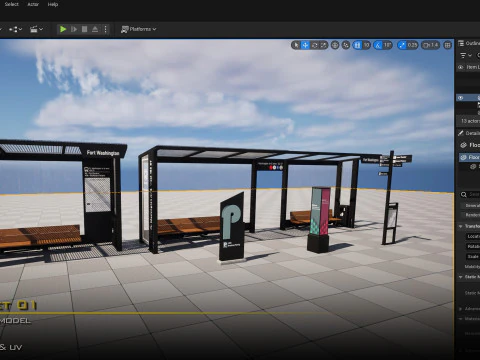Screen dimensions: 480x360
Task: Collapse the Transform section
Action: [461, 226]
